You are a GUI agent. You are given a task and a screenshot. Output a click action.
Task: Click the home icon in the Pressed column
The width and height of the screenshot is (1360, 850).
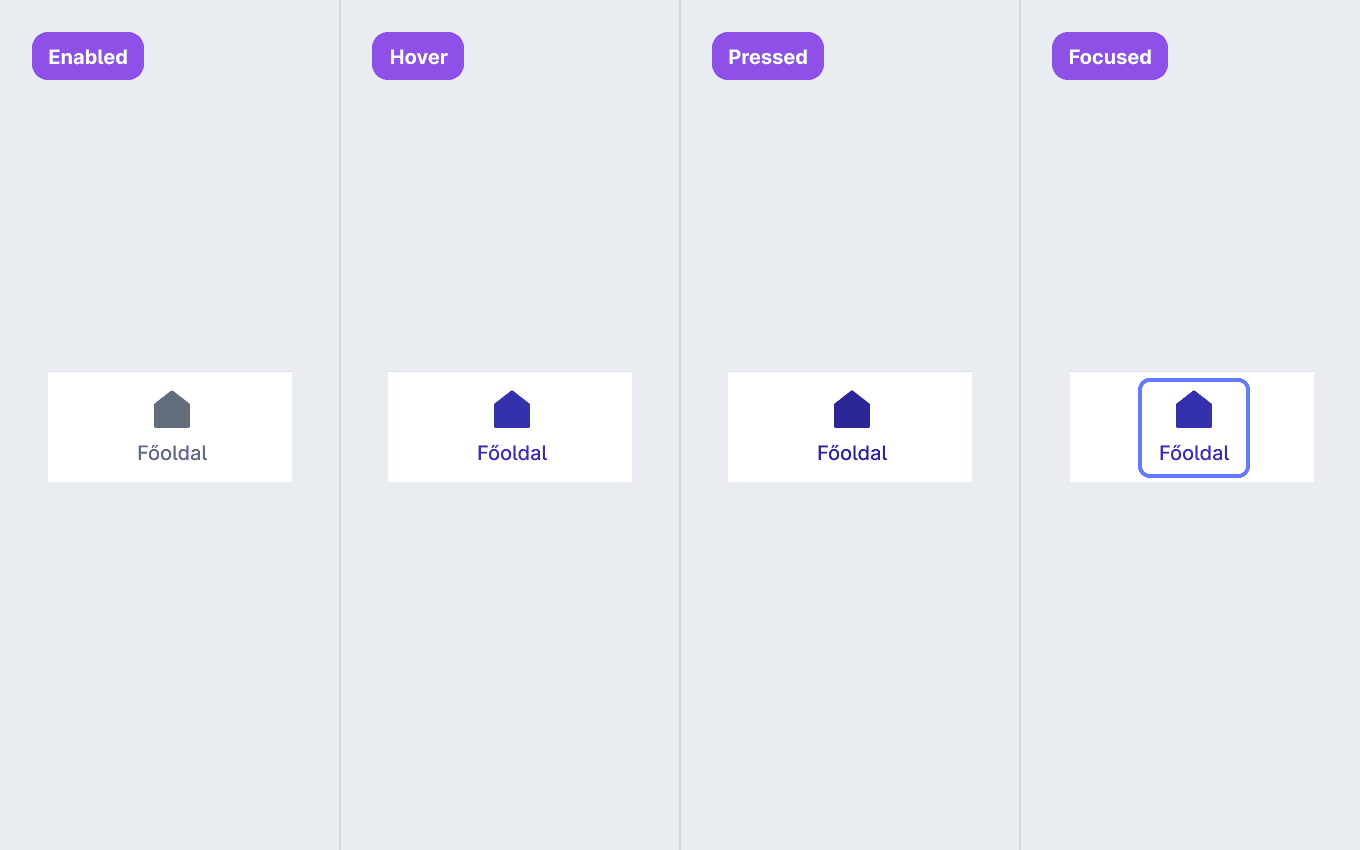pos(852,409)
